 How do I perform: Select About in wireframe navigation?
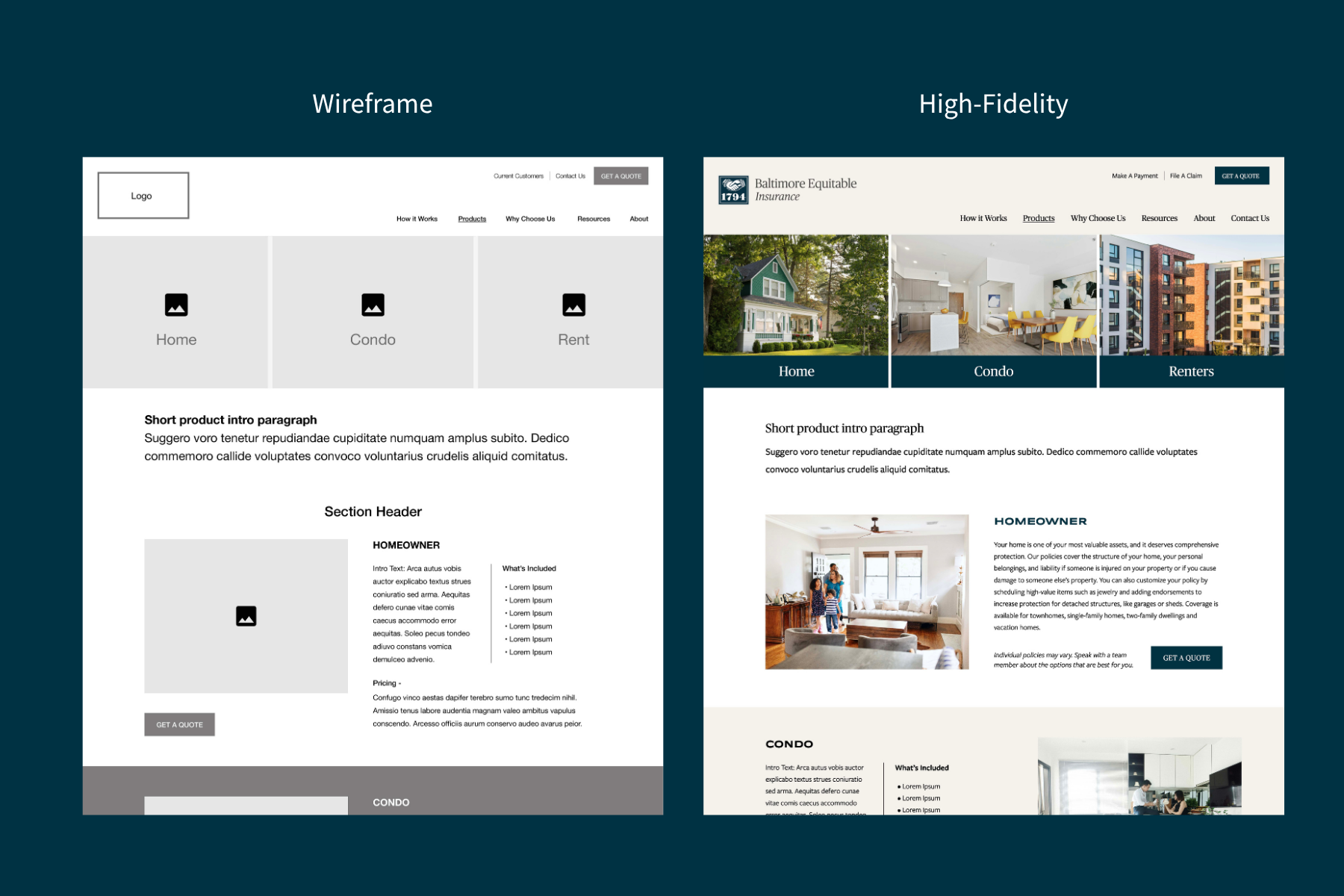pyautogui.click(x=639, y=219)
